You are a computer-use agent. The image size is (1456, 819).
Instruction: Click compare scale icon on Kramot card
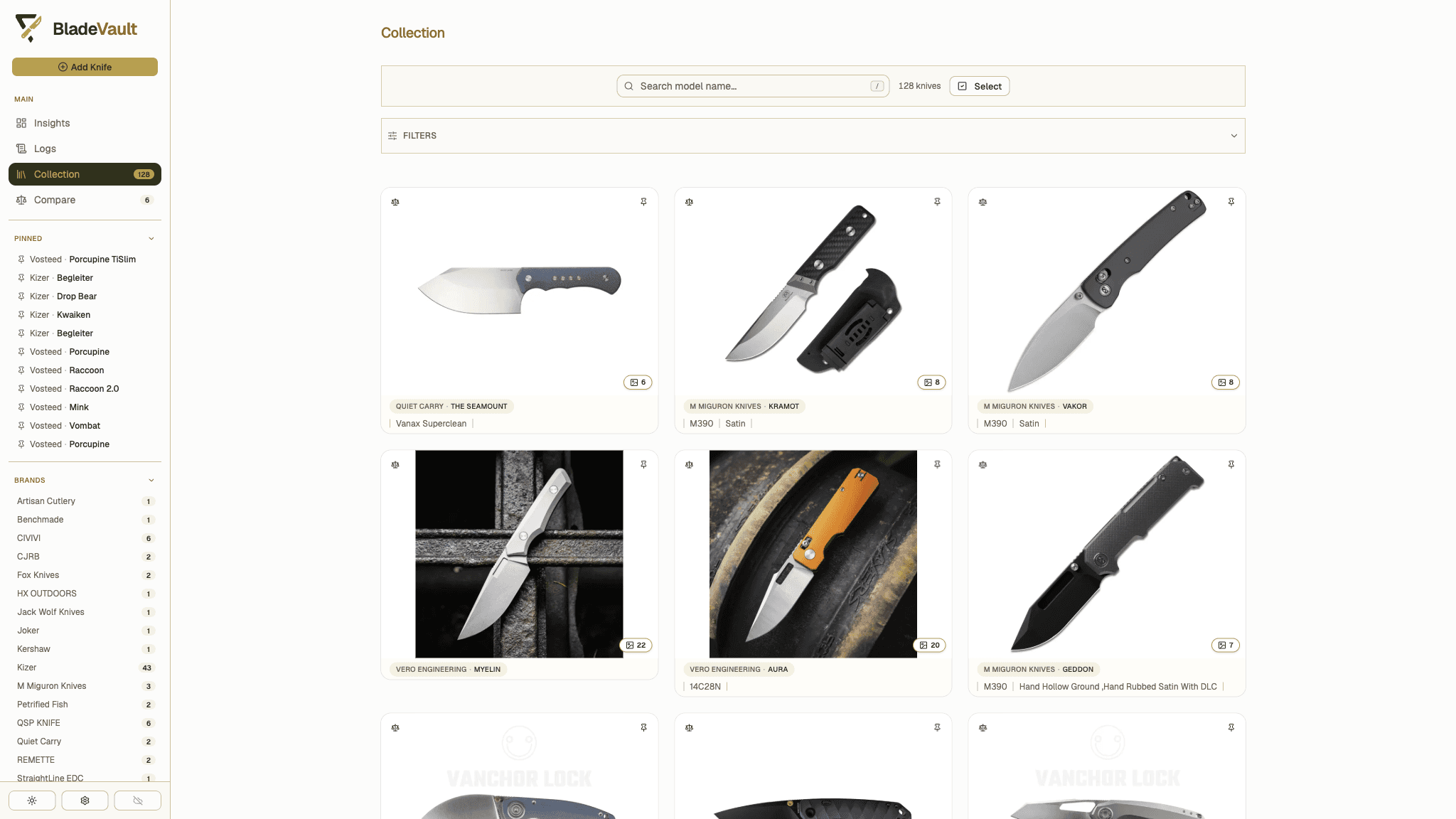(x=689, y=202)
